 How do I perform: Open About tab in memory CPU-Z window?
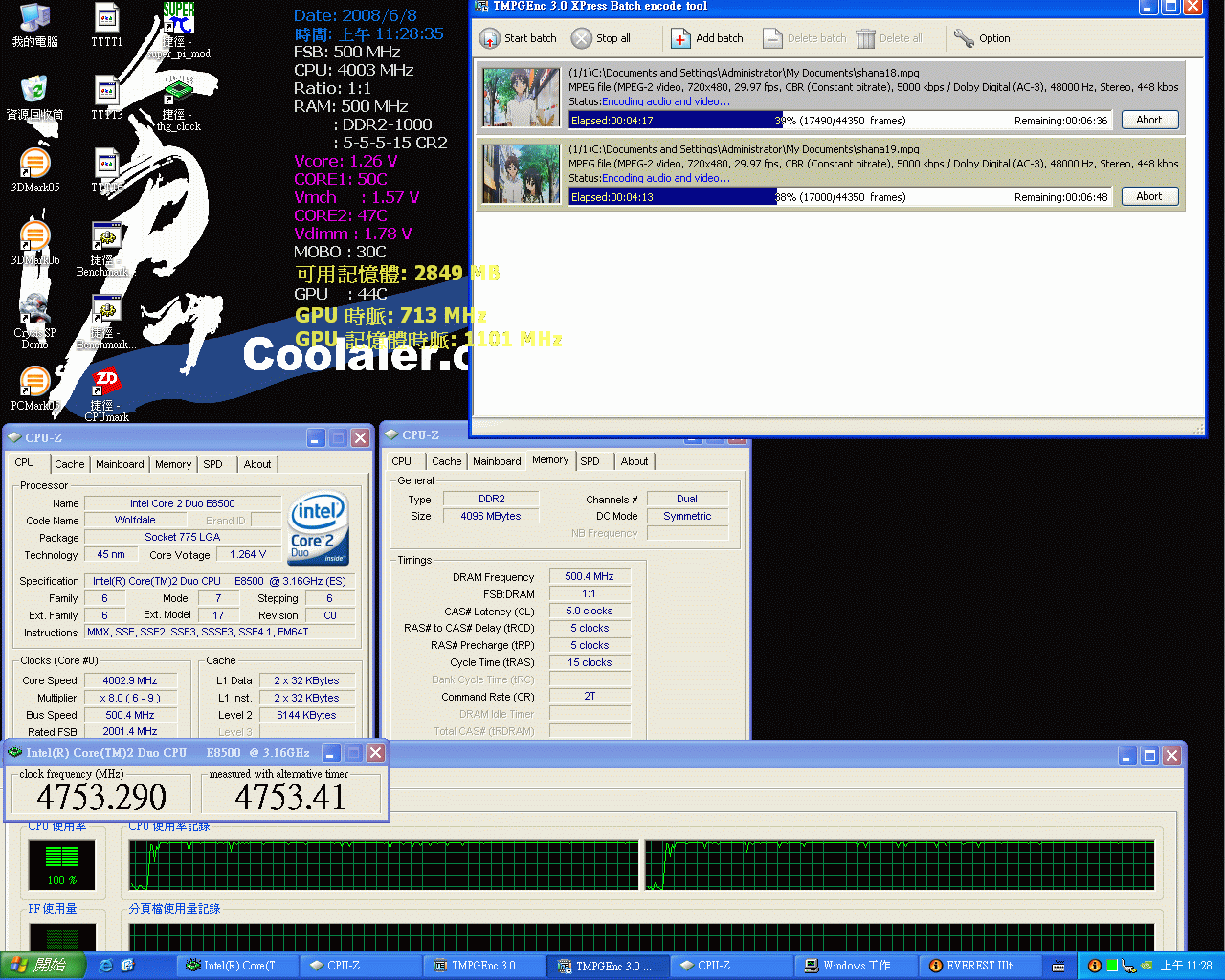[635, 461]
